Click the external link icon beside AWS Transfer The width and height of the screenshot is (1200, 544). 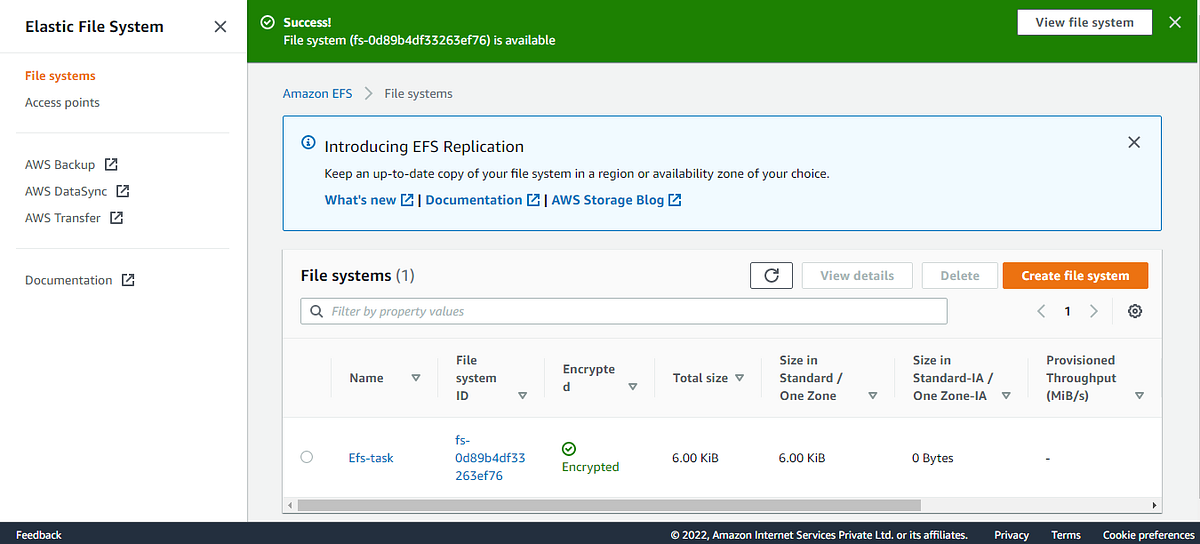click(x=116, y=218)
